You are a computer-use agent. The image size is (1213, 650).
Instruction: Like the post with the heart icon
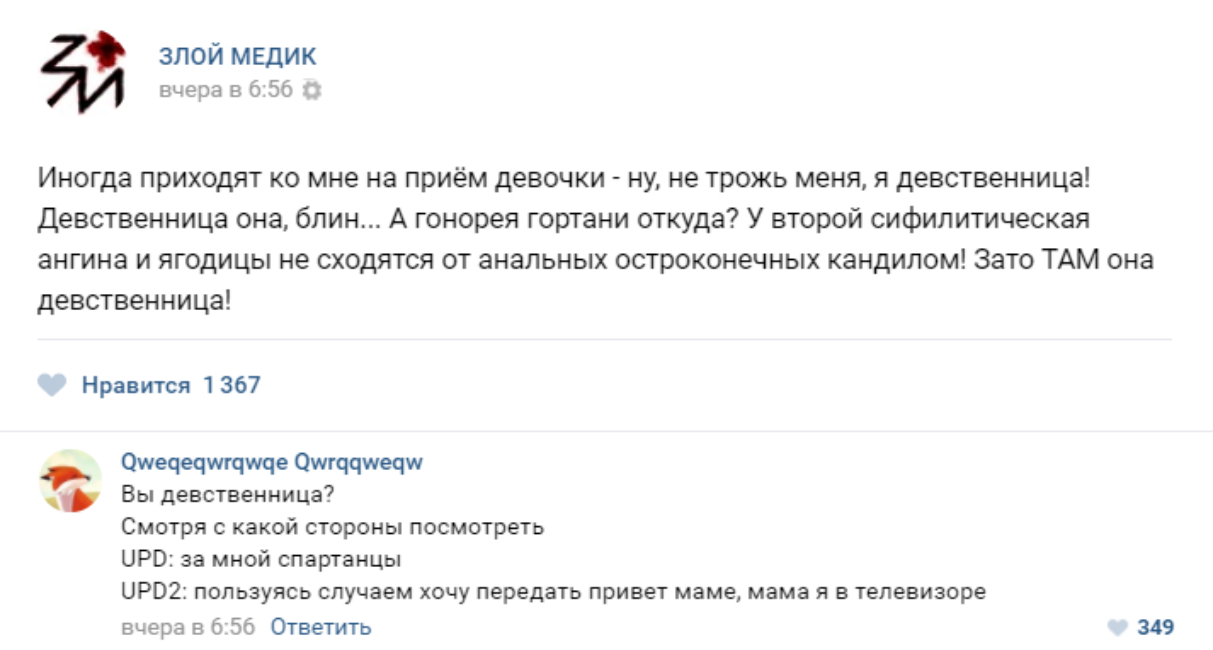click(52, 385)
